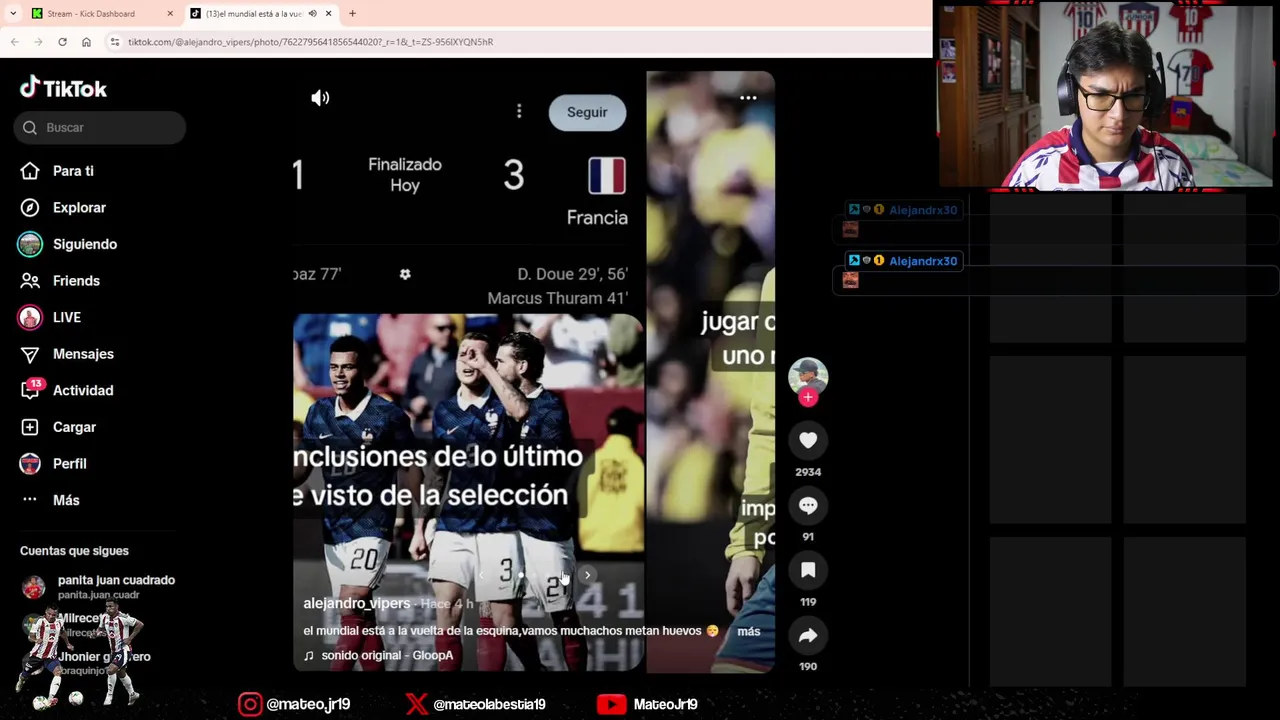Click the Explorar compass icon
Screen dimensions: 1280x720
[30, 208]
